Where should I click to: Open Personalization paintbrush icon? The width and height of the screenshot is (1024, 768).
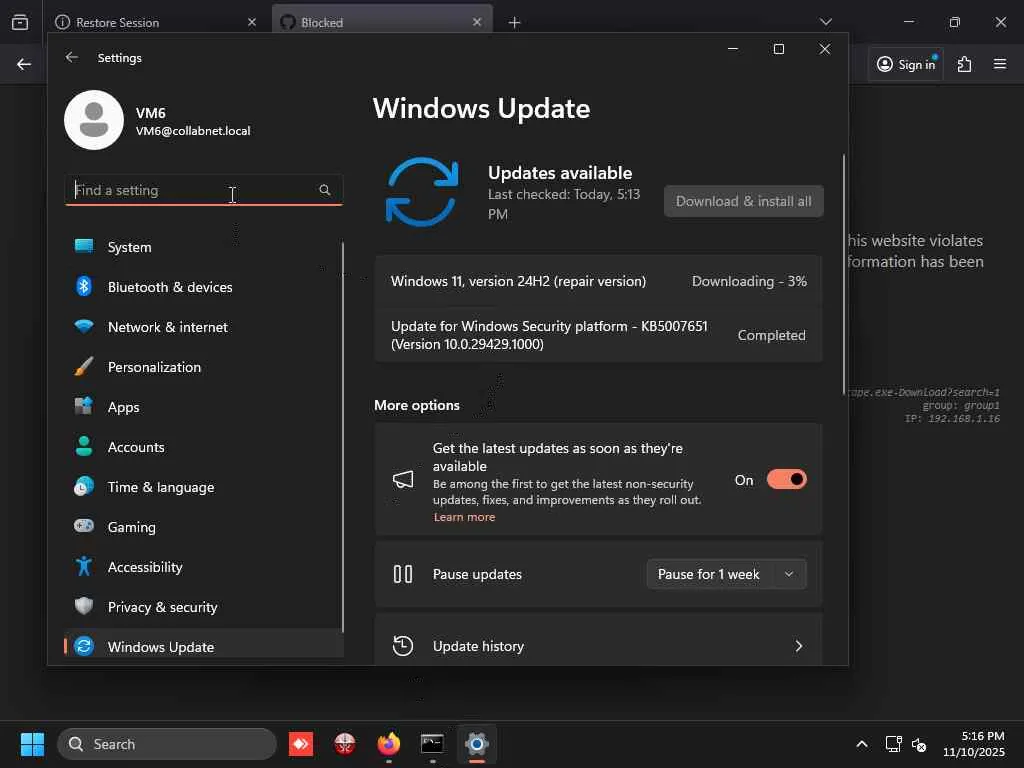coord(84,366)
